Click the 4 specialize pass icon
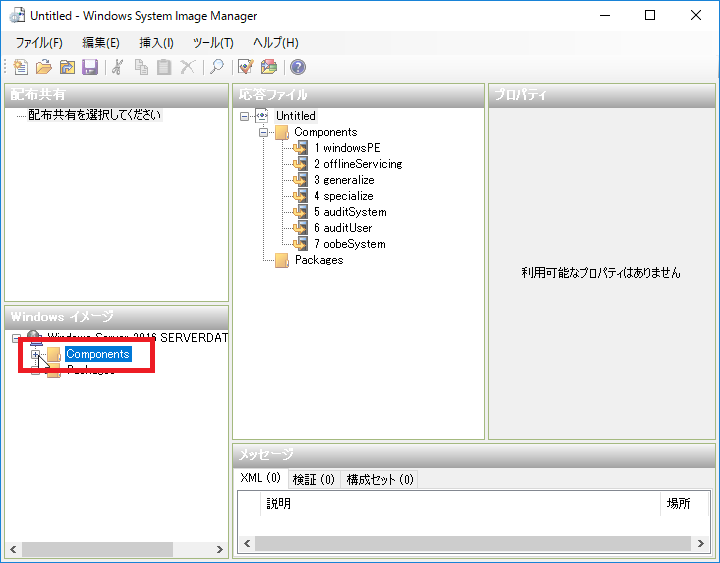Screen dimensions: 720x563 point(300,196)
